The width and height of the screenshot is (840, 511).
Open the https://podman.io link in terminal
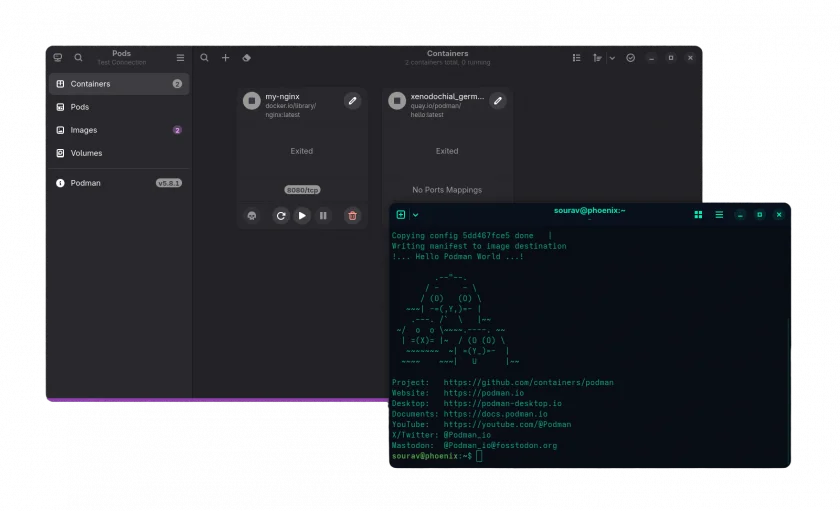tap(484, 393)
